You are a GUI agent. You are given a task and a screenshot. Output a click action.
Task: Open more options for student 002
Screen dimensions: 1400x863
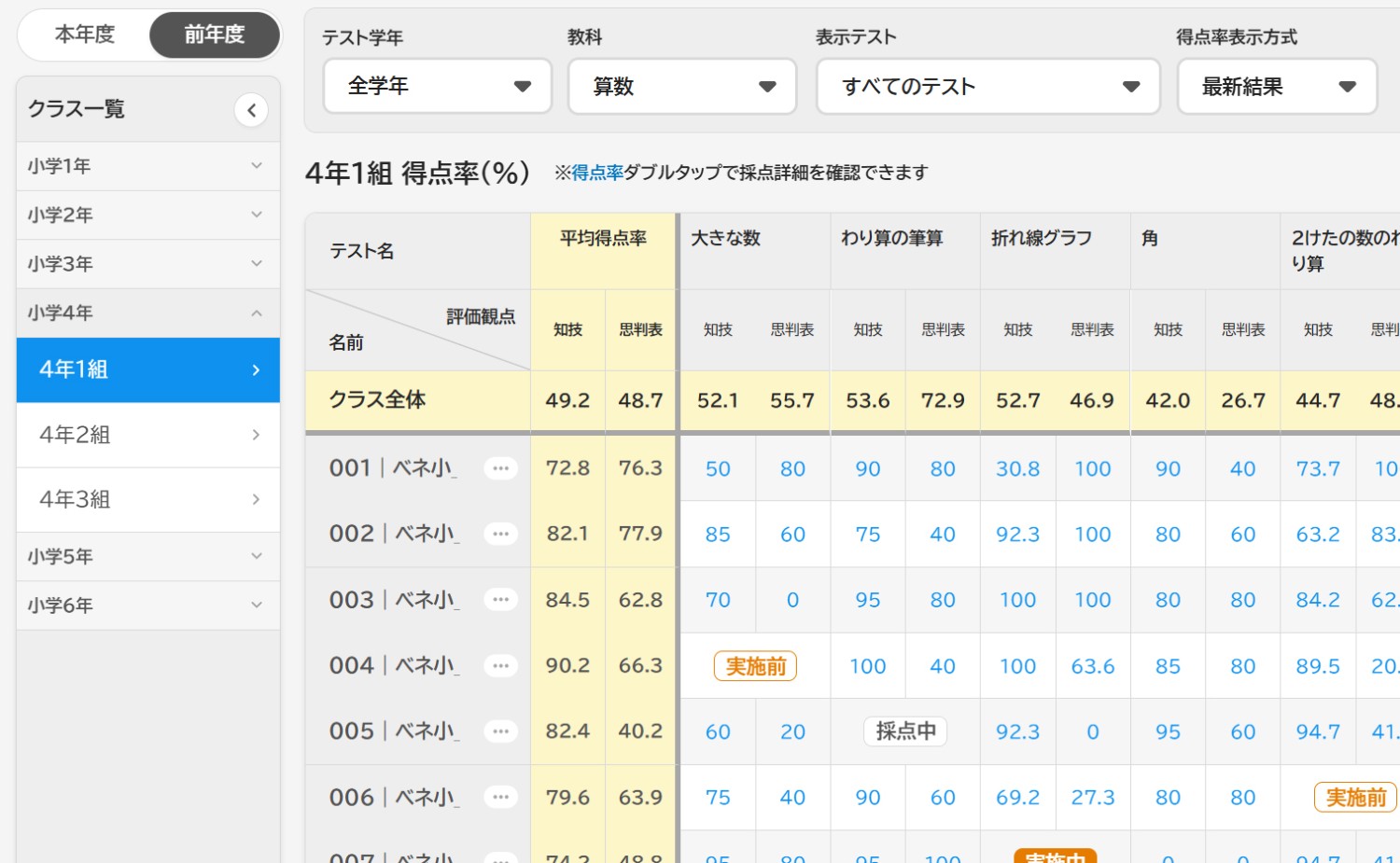[500, 534]
